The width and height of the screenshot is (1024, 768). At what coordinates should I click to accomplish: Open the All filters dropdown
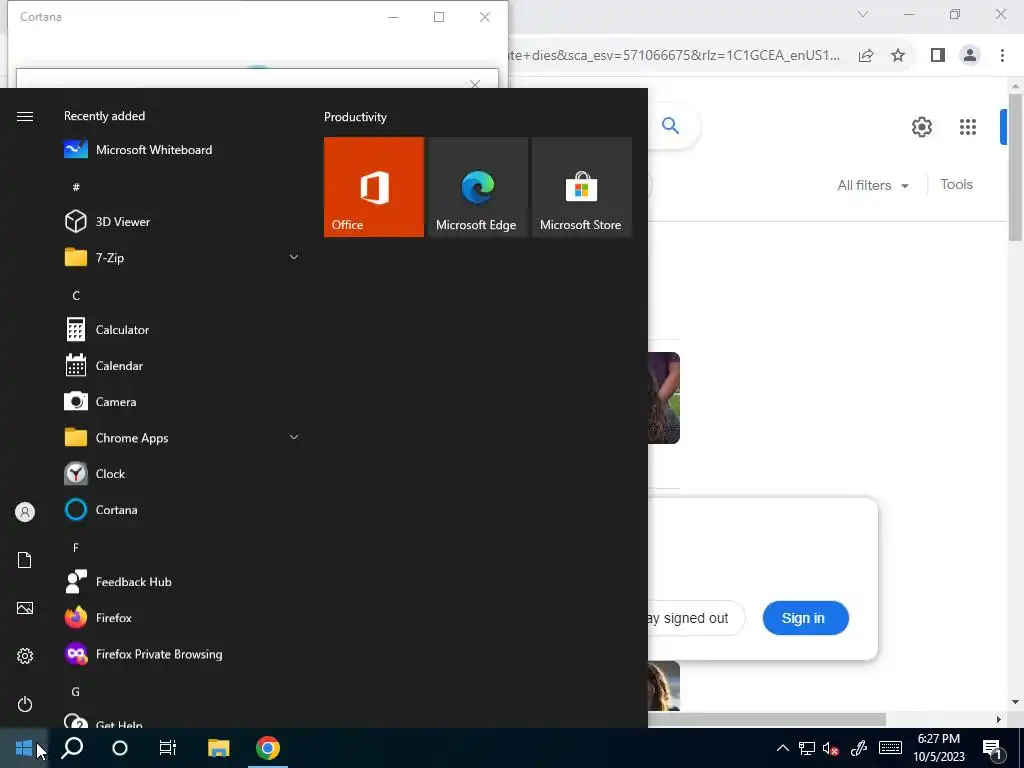[873, 185]
